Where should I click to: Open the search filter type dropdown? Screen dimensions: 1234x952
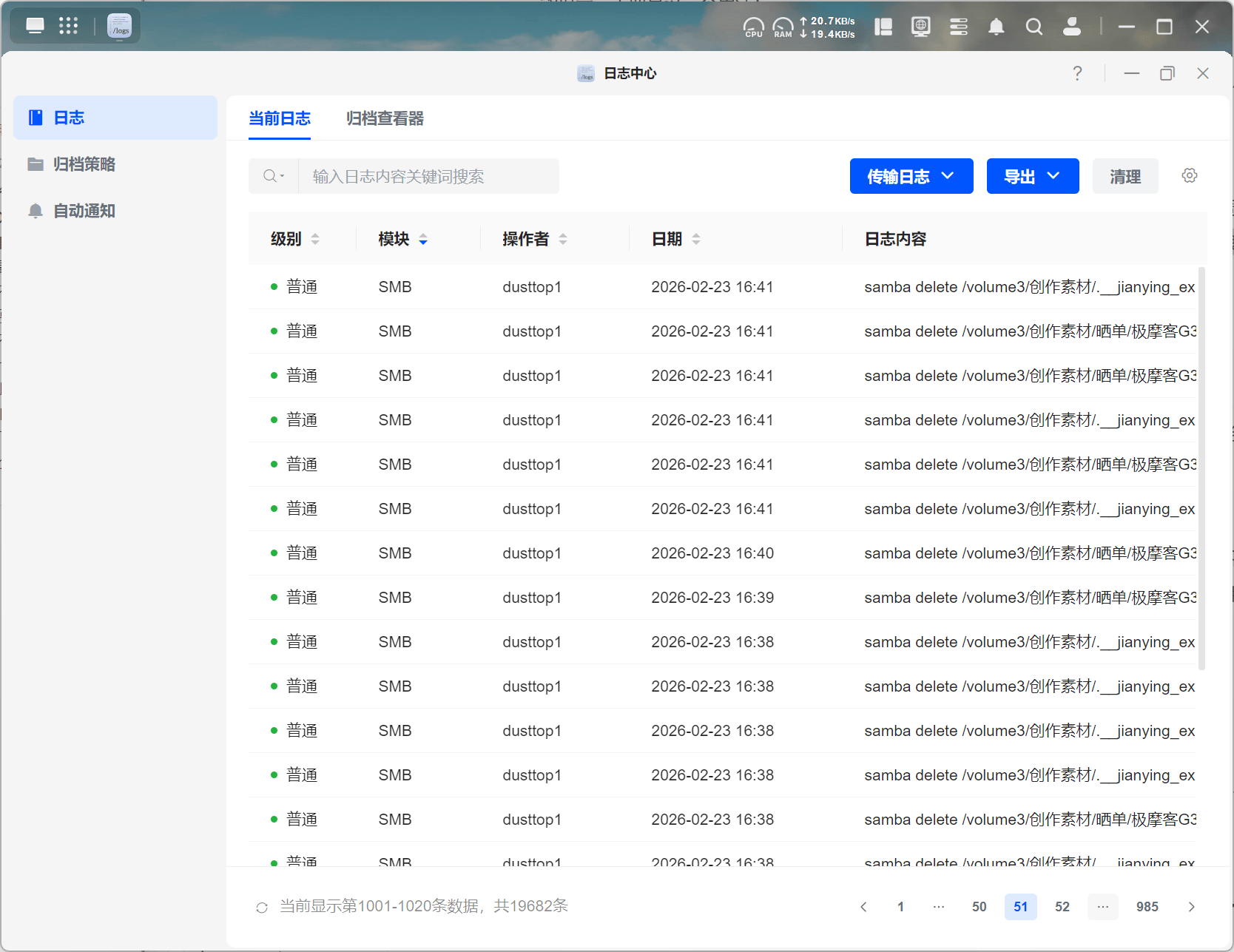pyautogui.click(x=274, y=176)
